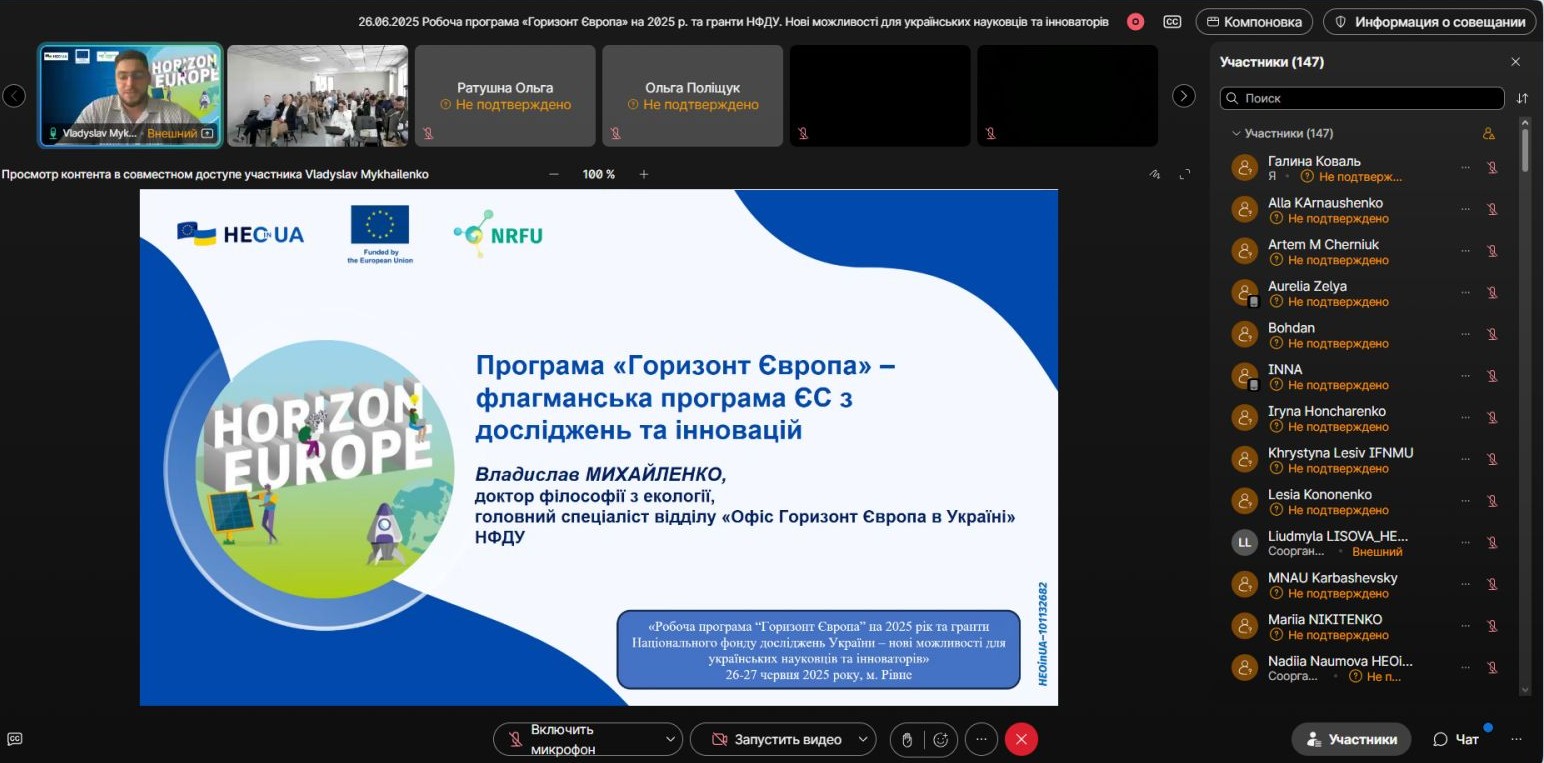
Task: Open more options for Khrystyna Lesiv IFNMU
Action: [x=1466, y=460]
